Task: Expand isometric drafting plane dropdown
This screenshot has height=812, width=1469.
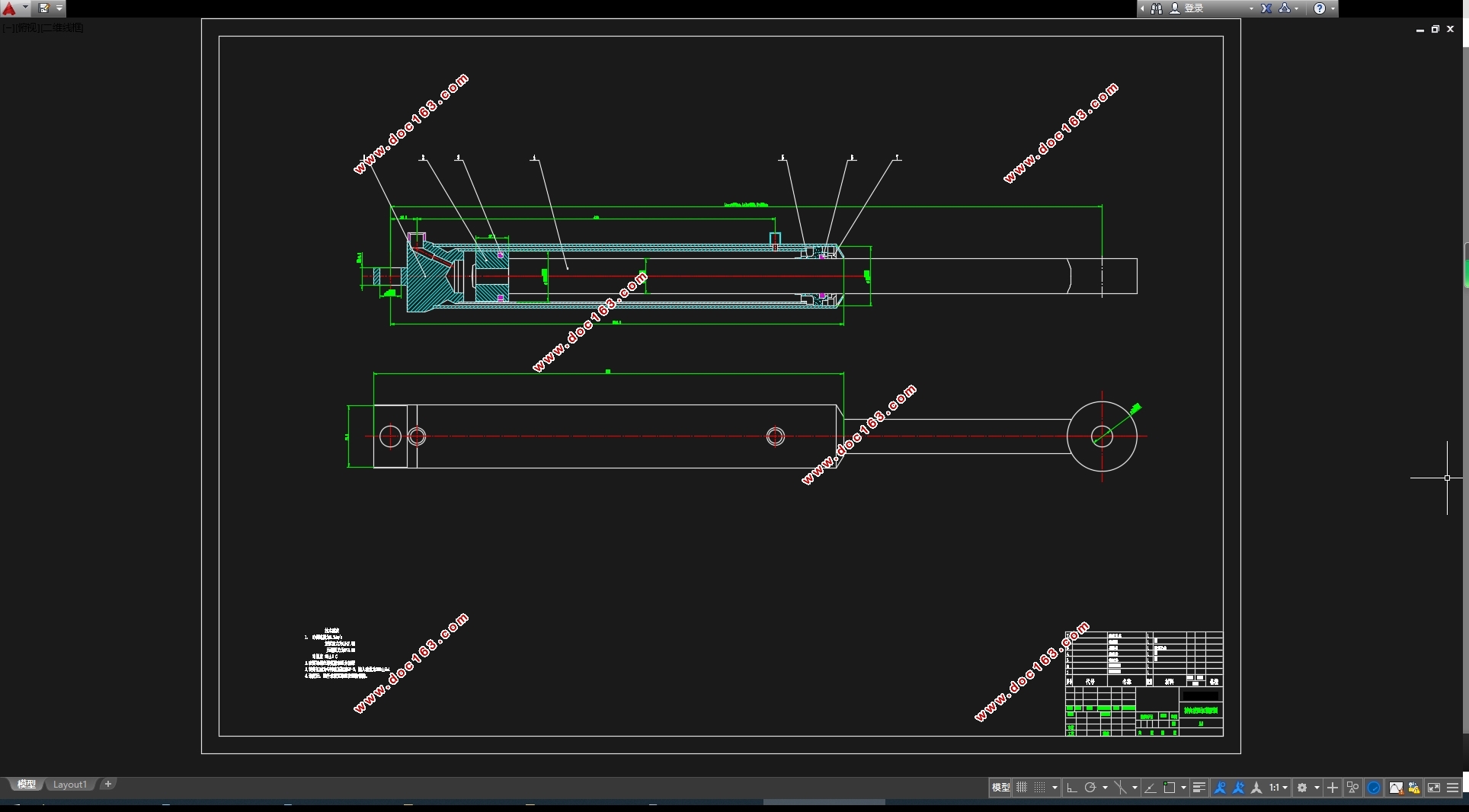Action: click(1135, 788)
